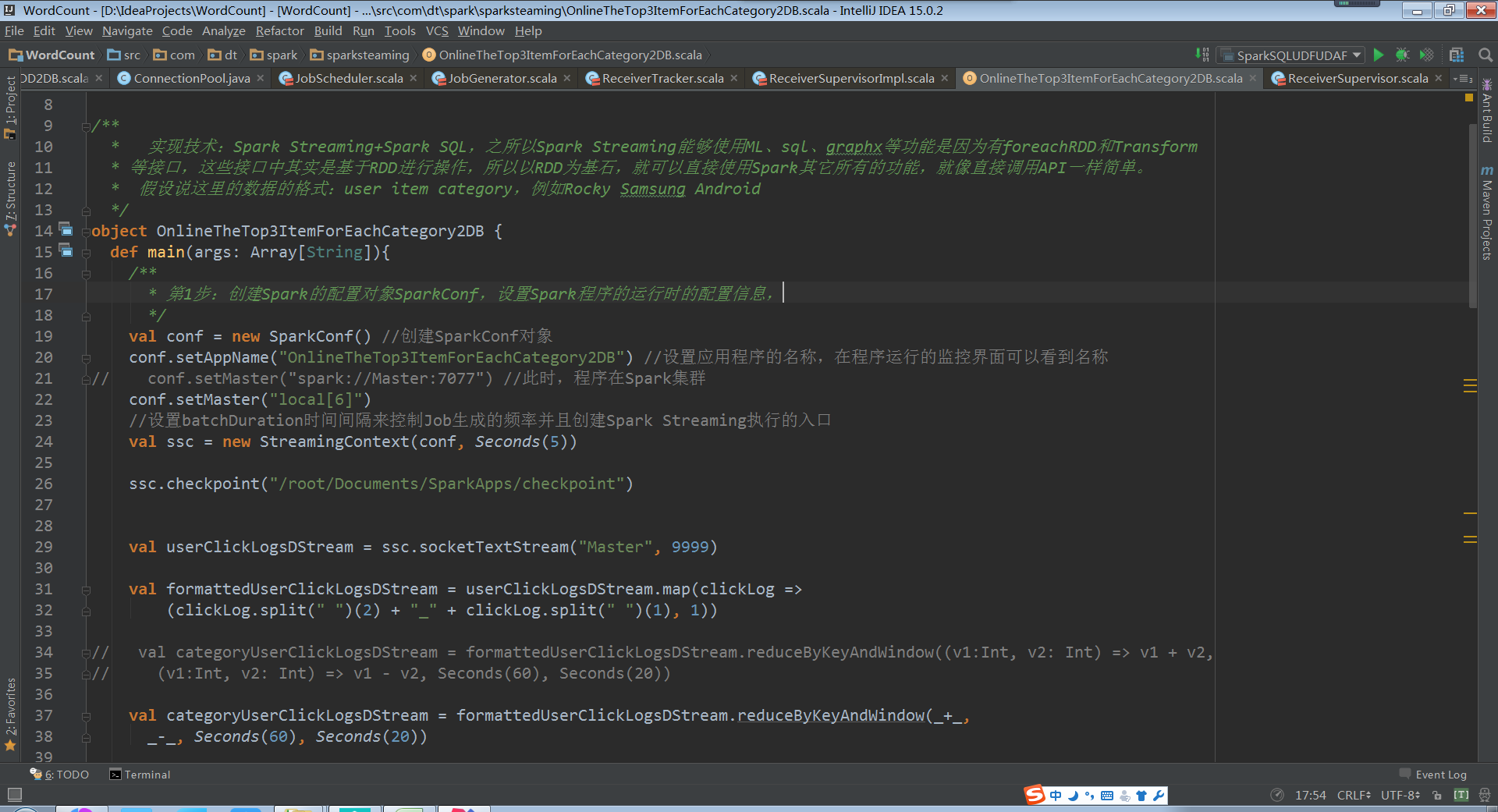Click the power save gauge icon in status bar
Viewport: 1498px width, 812px height.
click(1277, 795)
